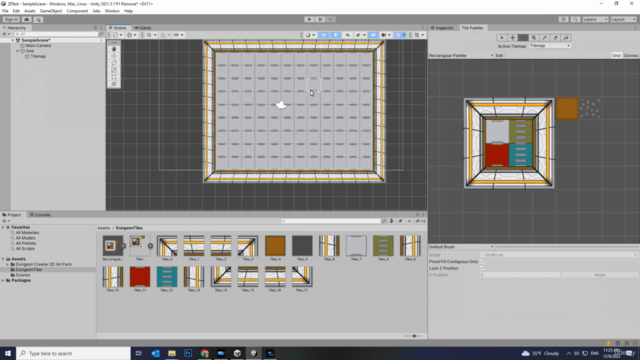The height and width of the screenshot is (360, 640).
Task: Select Tilemap in the Hierarchy
Action: pyautogui.click(x=38, y=56)
